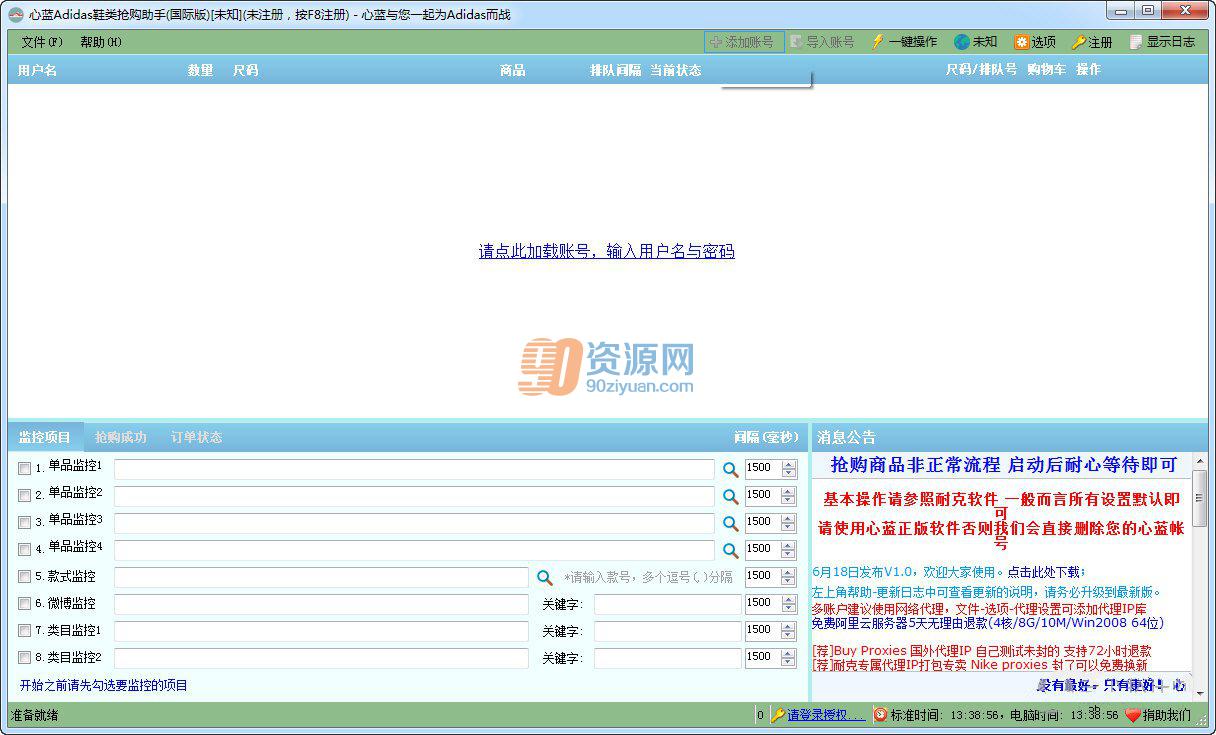
Task: Click the 类目监控1 关键字 input field
Action: [x=668, y=631]
